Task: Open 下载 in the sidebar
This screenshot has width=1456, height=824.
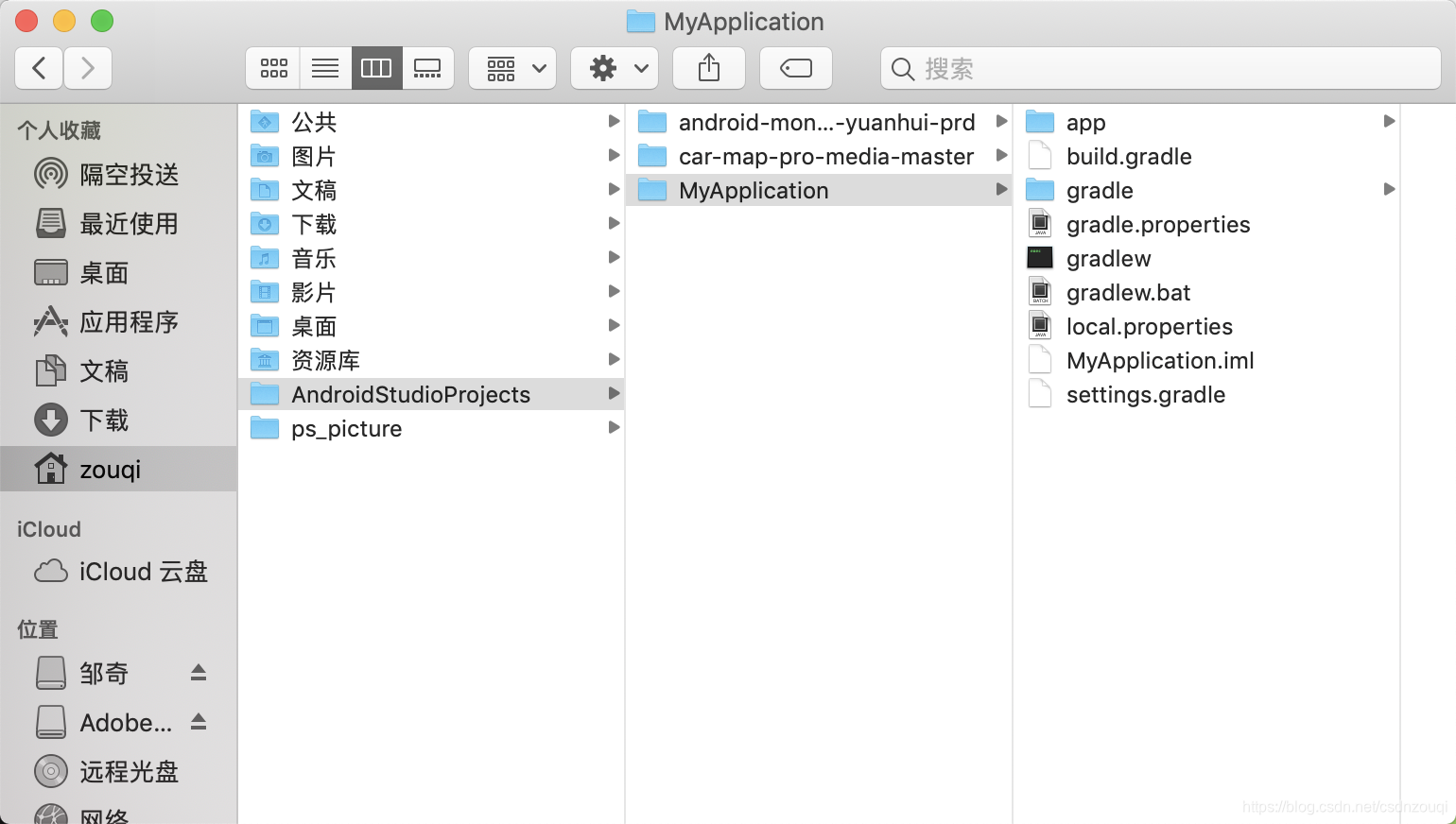Action: 118,421
